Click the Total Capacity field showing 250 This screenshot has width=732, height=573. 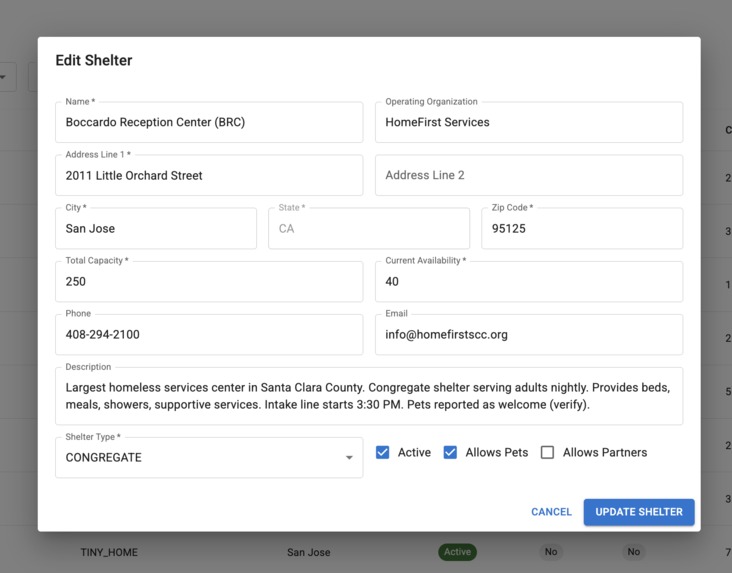(209, 282)
